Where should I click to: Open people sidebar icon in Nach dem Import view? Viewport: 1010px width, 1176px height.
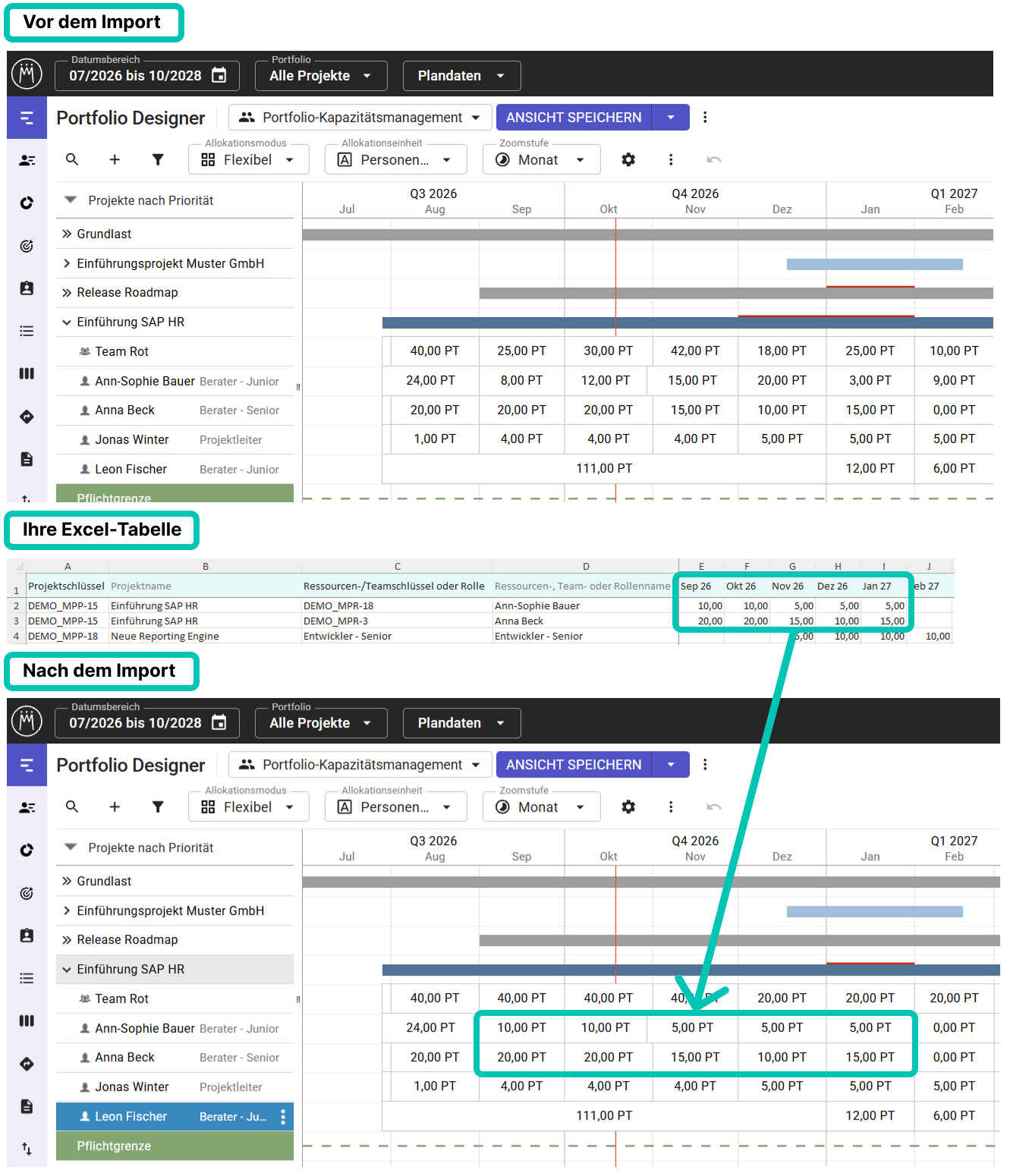27,807
